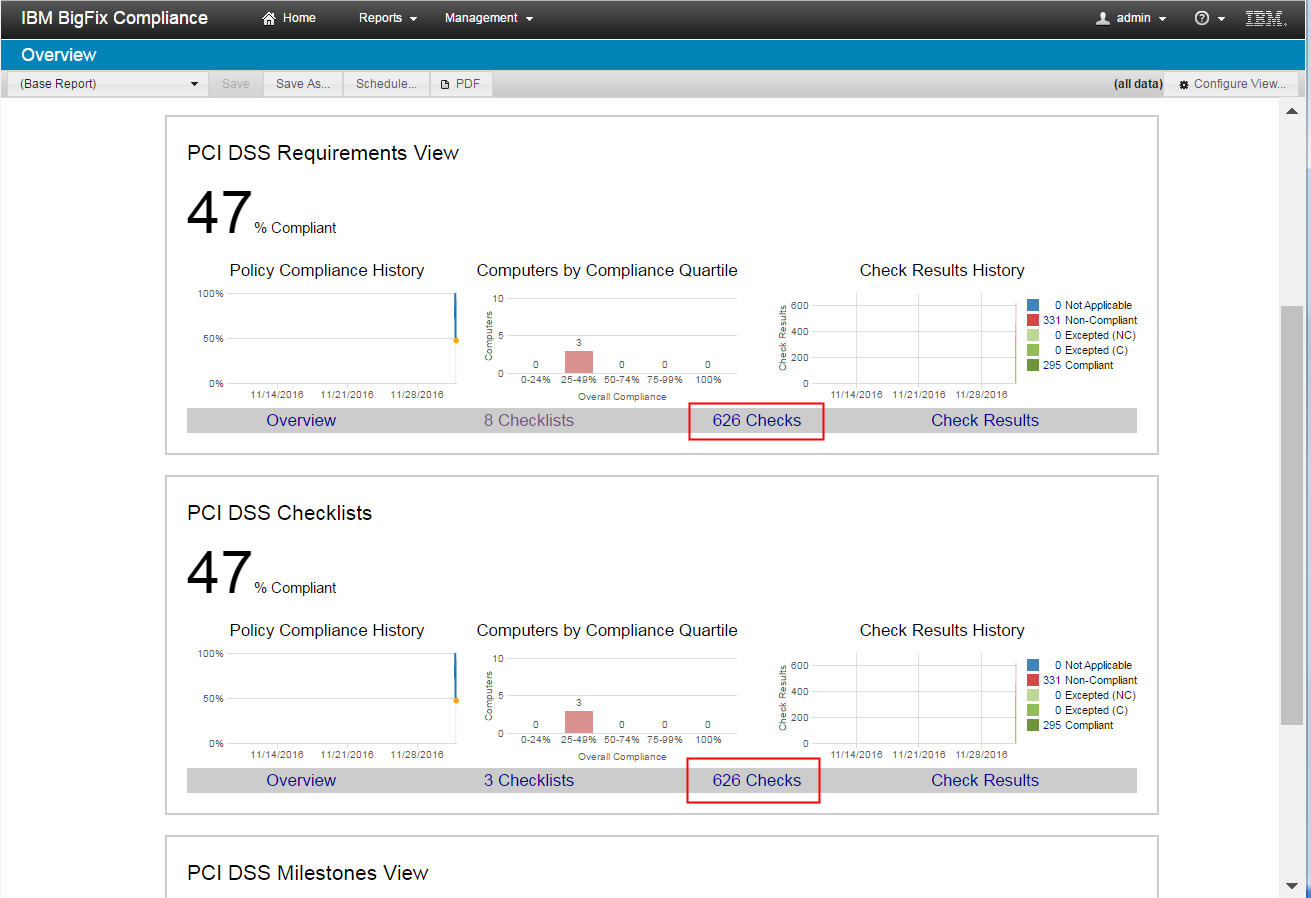This screenshot has width=1311, height=898.
Task: Click Save As button
Action: (x=303, y=84)
